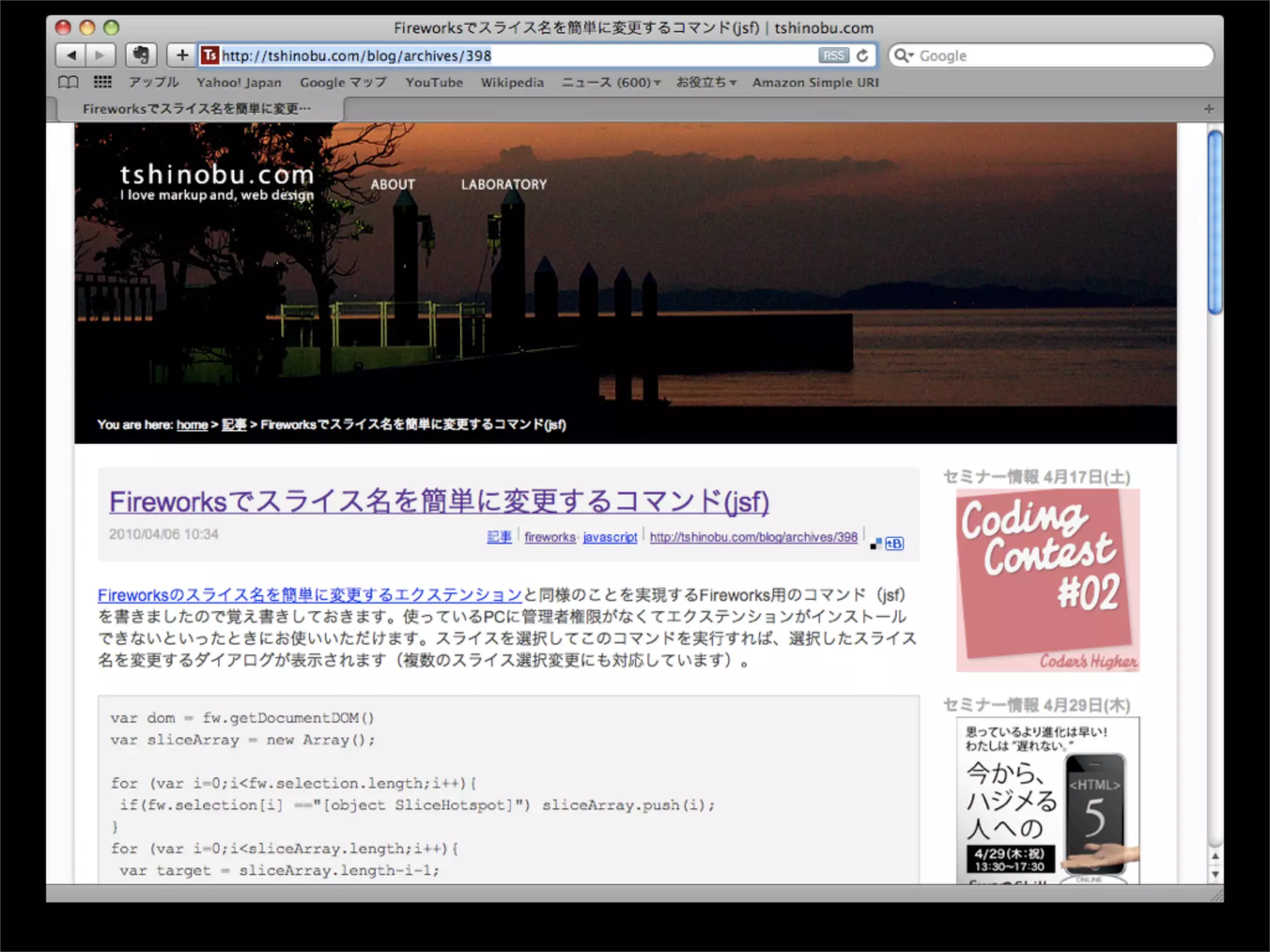Image resolution: width=1270 pixels, height=952 pixels.
Task: Click the home breadcrumb link
Action: (x=192, y=425)
